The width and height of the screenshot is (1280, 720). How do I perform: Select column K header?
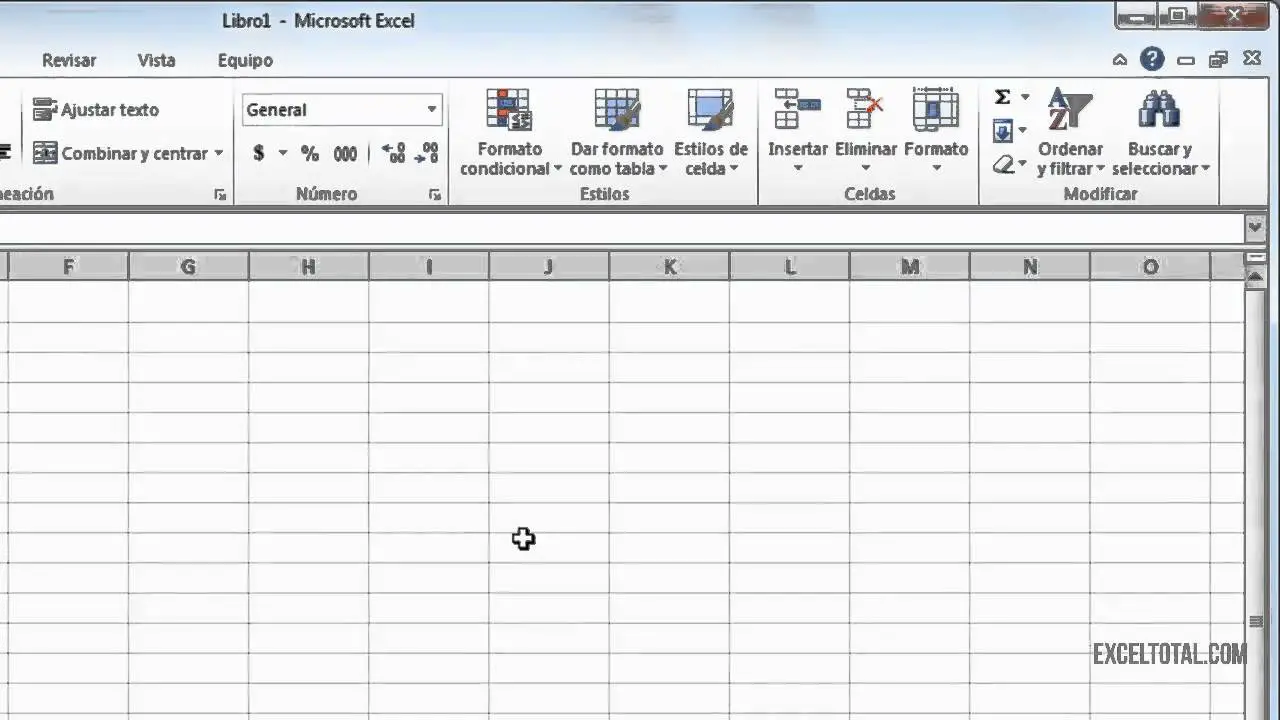coord(669,267)
